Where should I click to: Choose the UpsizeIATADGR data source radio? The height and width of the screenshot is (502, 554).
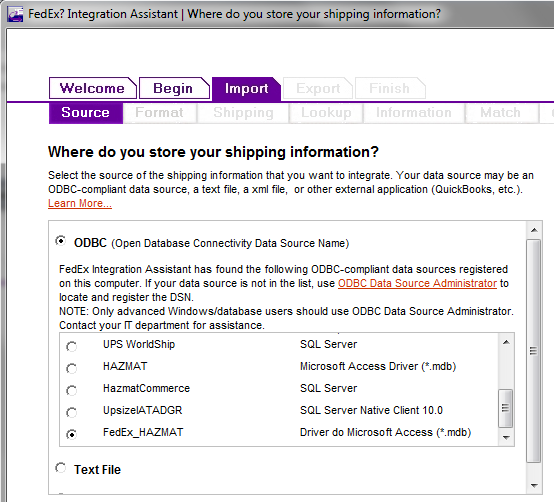coord(71,412)
